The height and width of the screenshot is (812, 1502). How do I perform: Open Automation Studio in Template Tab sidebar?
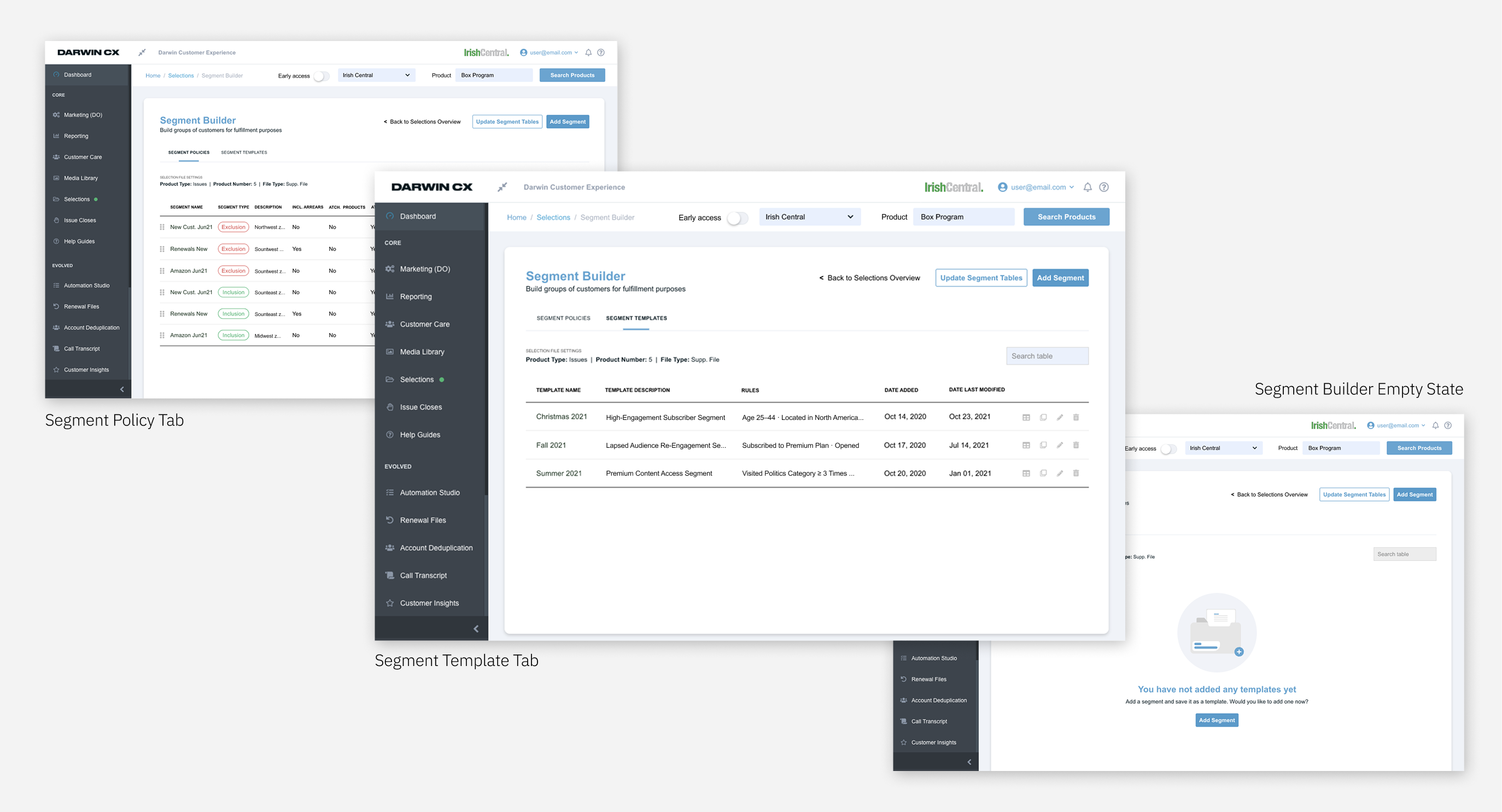tap(430, 493)
